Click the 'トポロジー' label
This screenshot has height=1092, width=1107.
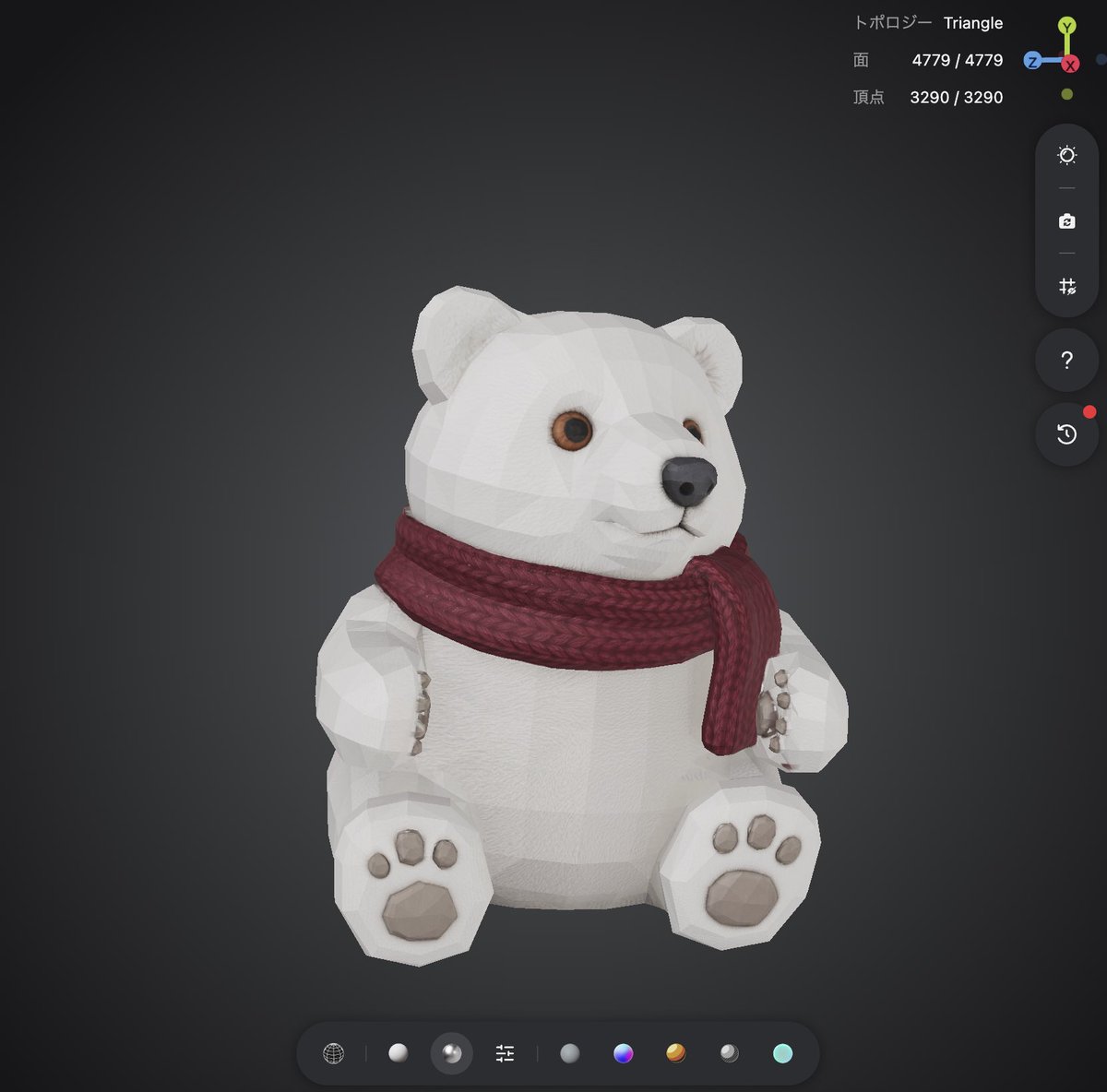click(x=892, y=23)
